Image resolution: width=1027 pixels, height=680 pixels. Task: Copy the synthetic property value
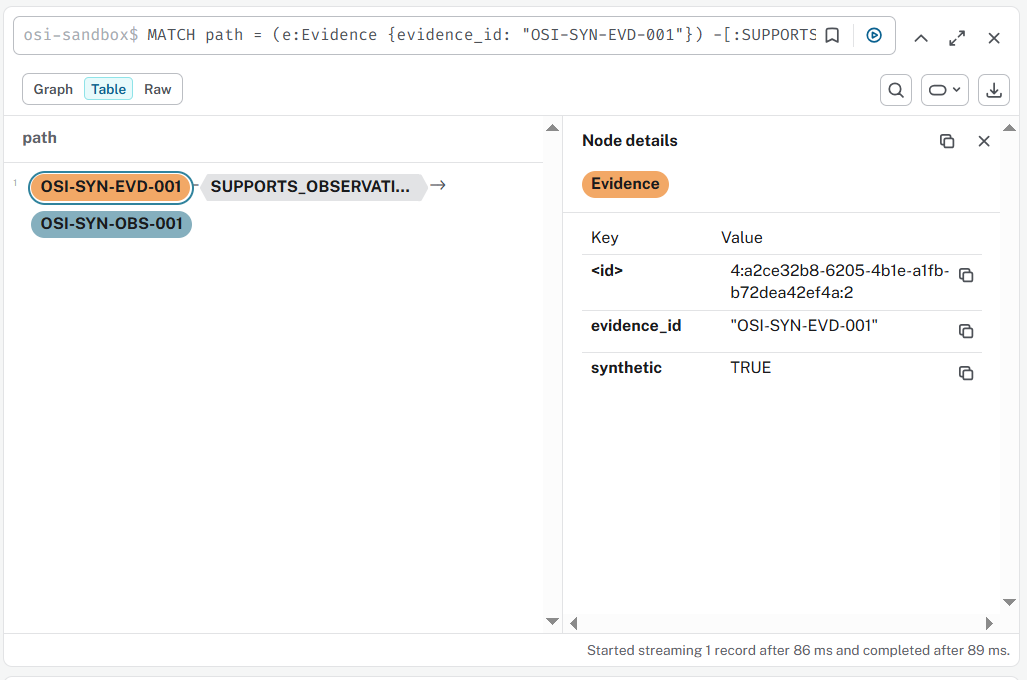[x=965, y=373]
